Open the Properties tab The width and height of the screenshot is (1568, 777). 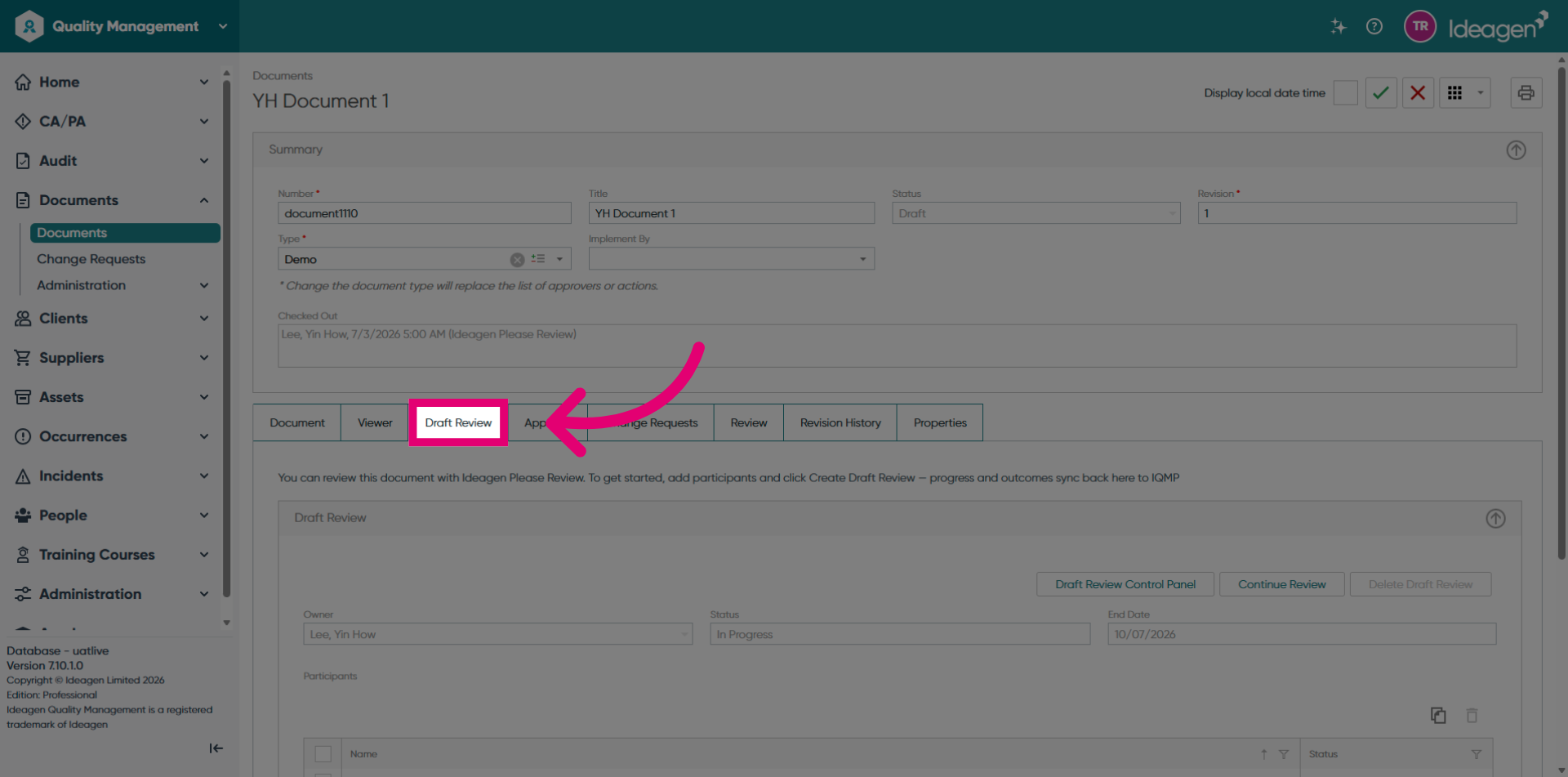click(940, 422)
